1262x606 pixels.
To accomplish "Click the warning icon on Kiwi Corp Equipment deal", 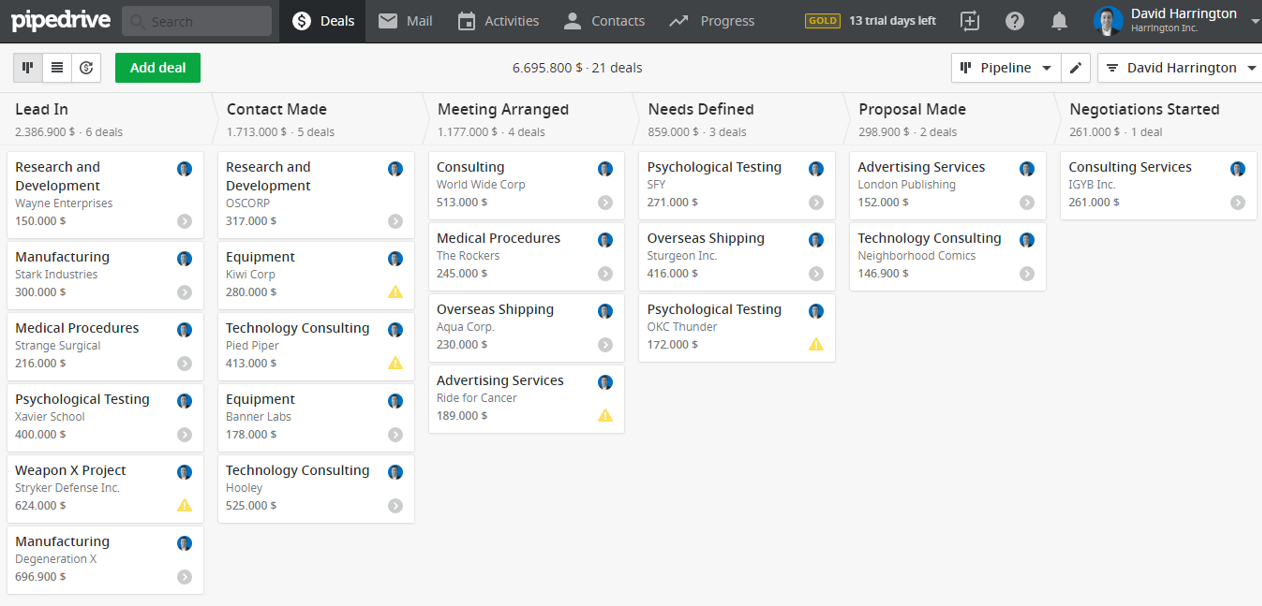I will click(x=395, y=292).
